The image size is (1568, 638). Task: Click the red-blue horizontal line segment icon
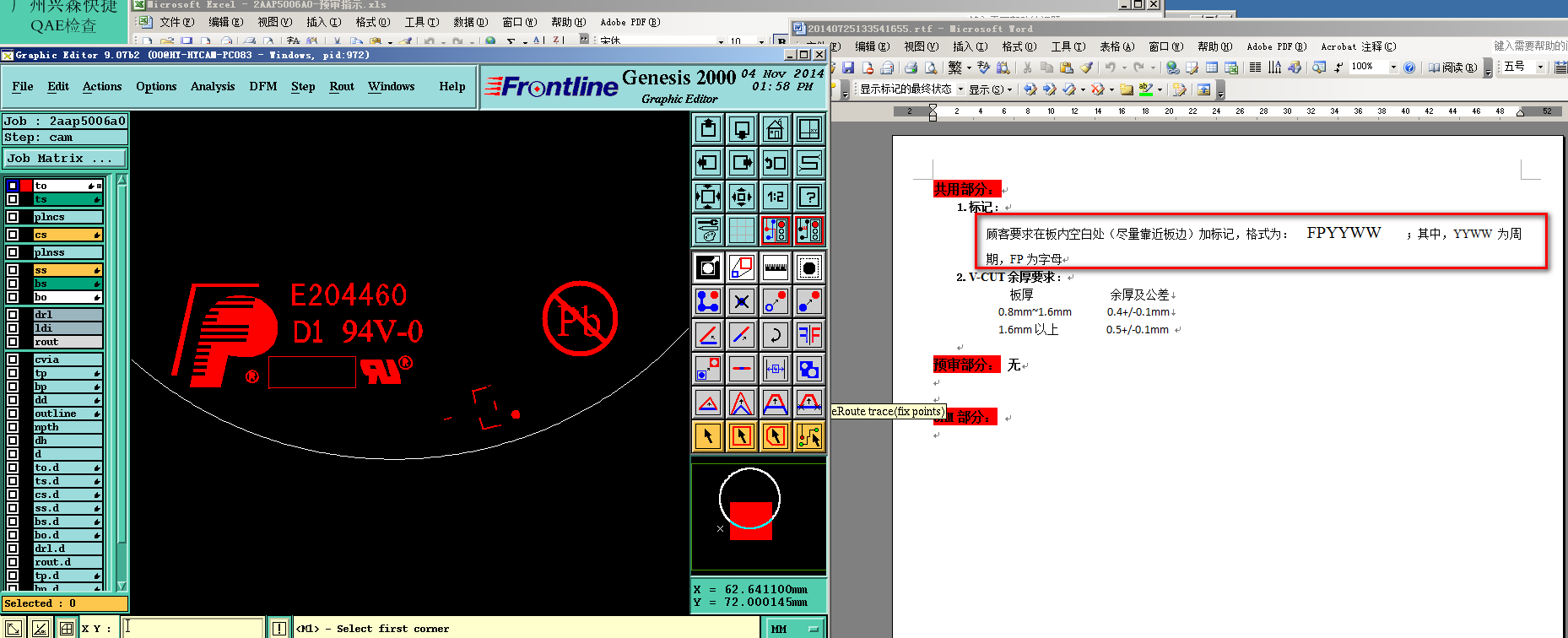click(742, 369)
